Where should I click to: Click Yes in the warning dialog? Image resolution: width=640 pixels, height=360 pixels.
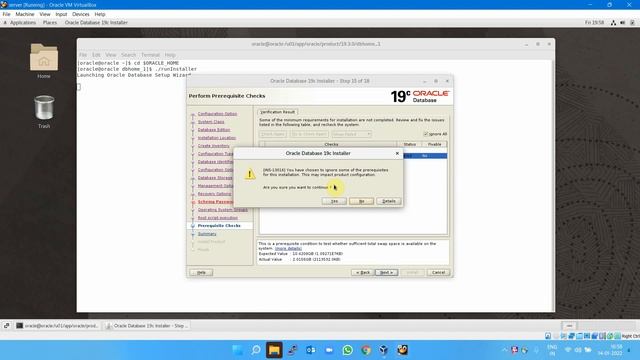(x=334, y=201)
